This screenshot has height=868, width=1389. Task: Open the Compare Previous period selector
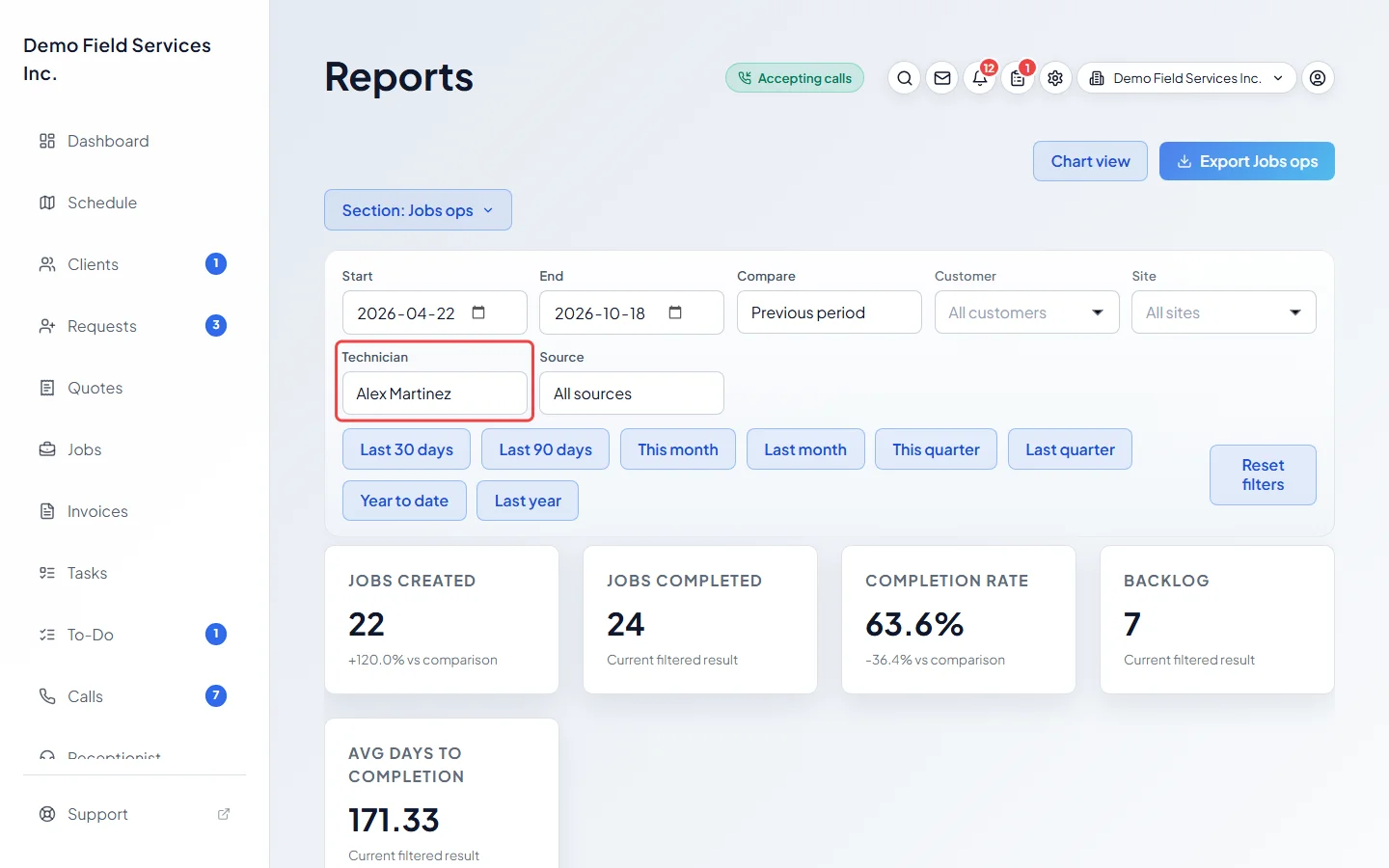pos(829,312)
